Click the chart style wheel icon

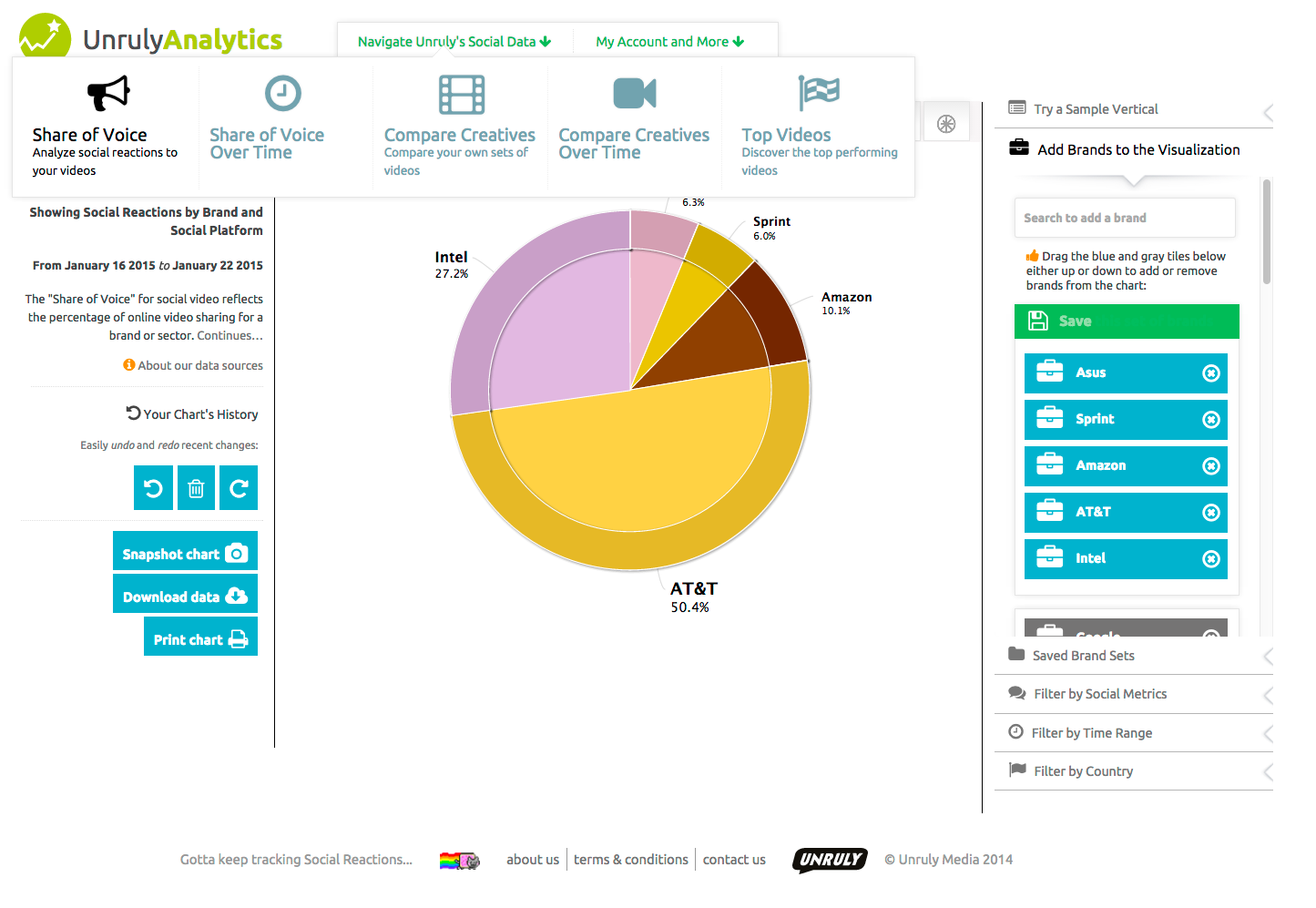point(946,124)
